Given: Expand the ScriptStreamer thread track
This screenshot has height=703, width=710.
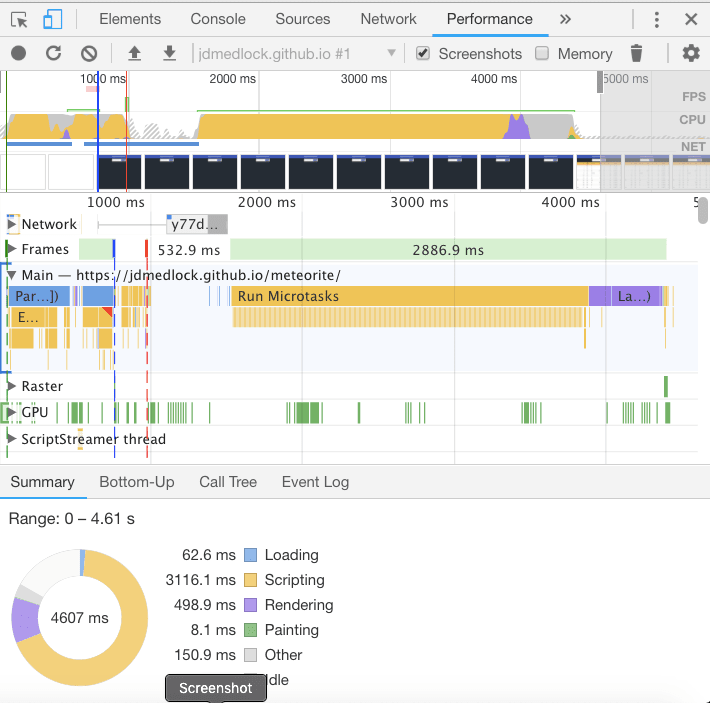Looking at the screenshot, I should [x=12, y=439].
